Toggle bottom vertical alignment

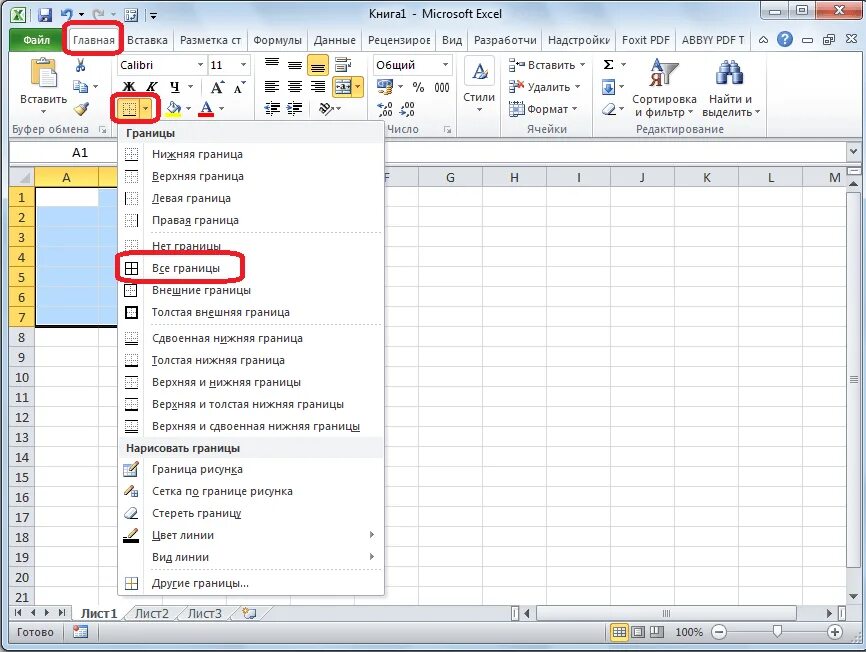click(x=318, y=66)
